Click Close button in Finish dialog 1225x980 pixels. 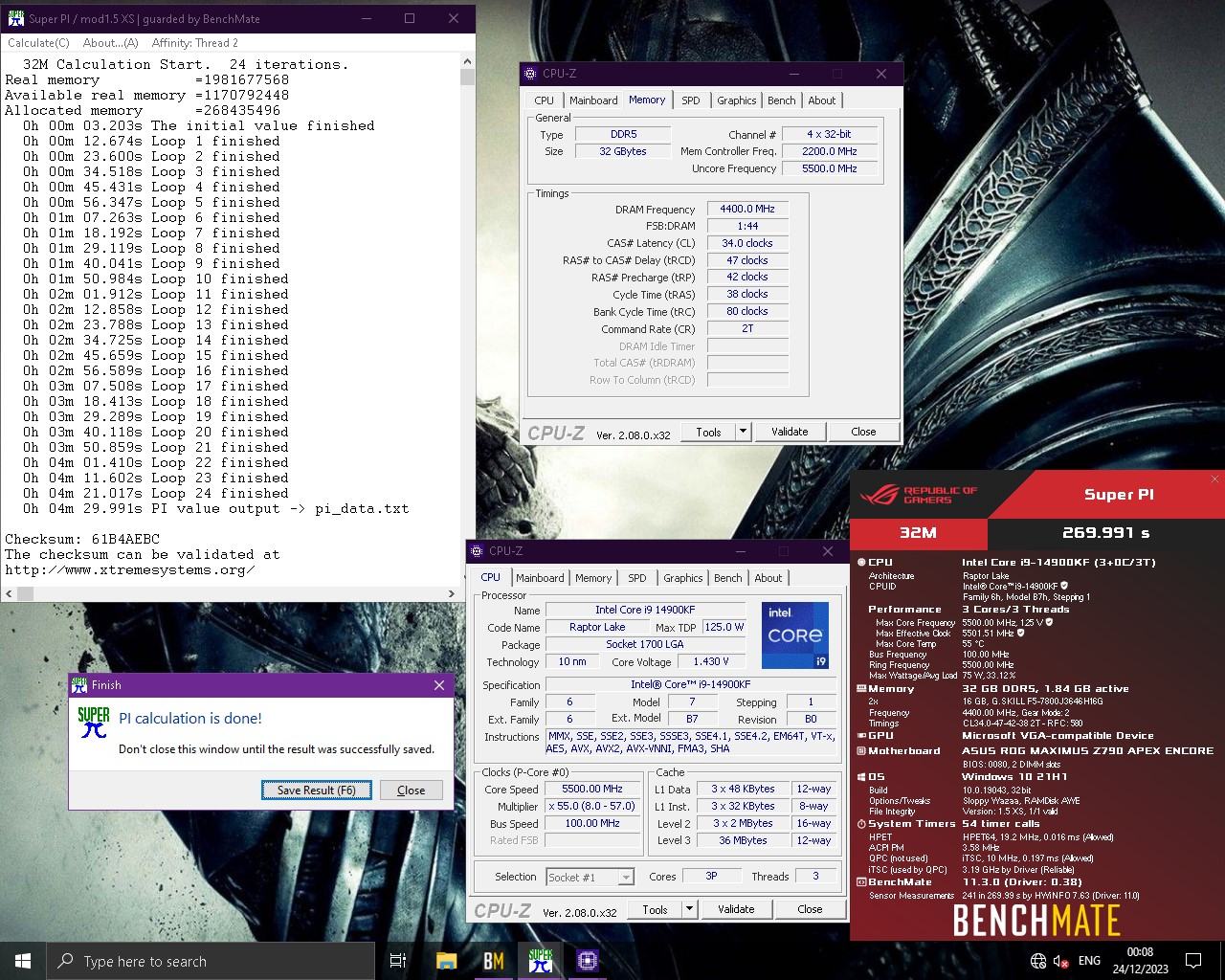pos(412,791)
